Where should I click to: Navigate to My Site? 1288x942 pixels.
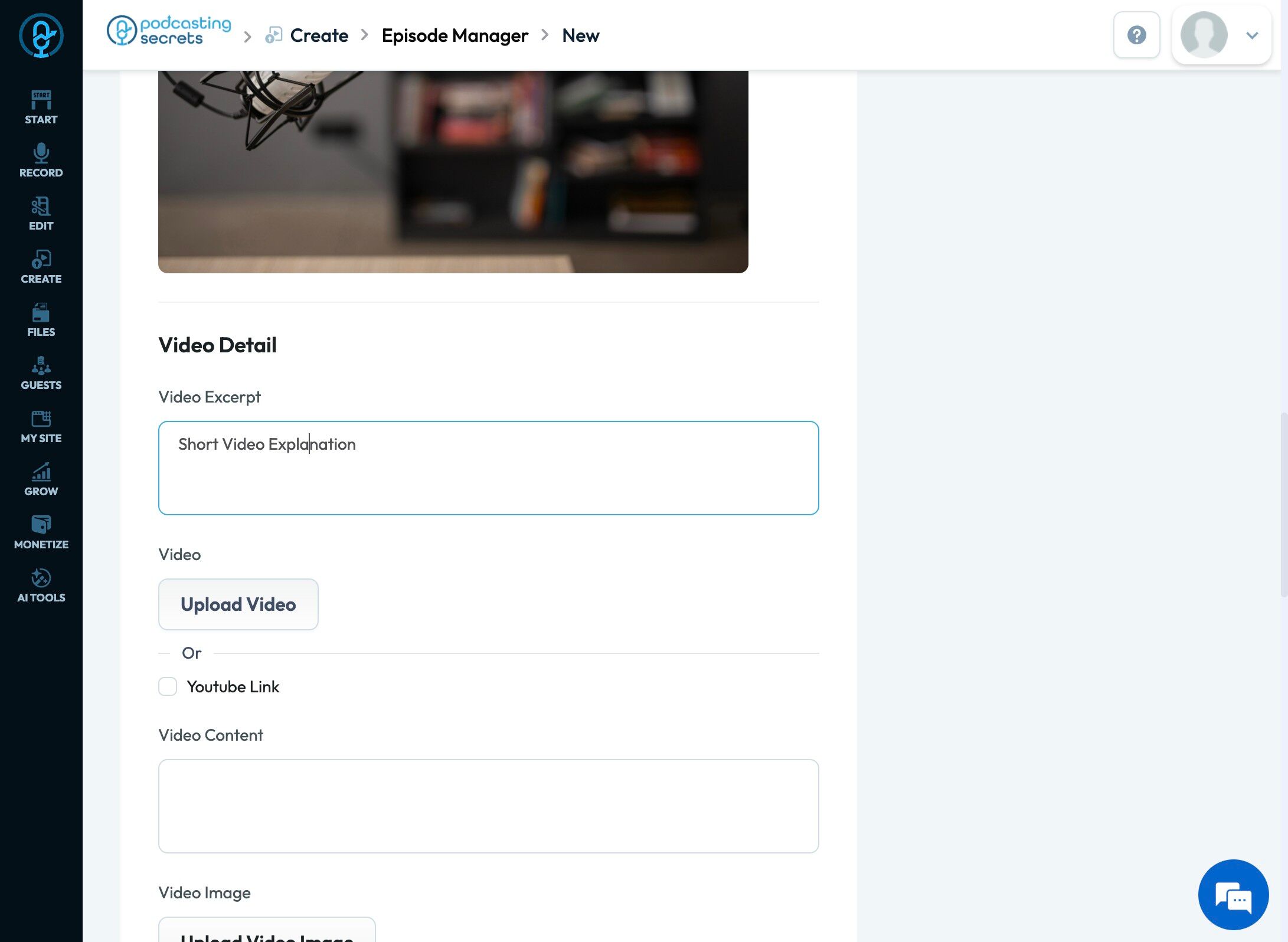click(x=41, y=426)
